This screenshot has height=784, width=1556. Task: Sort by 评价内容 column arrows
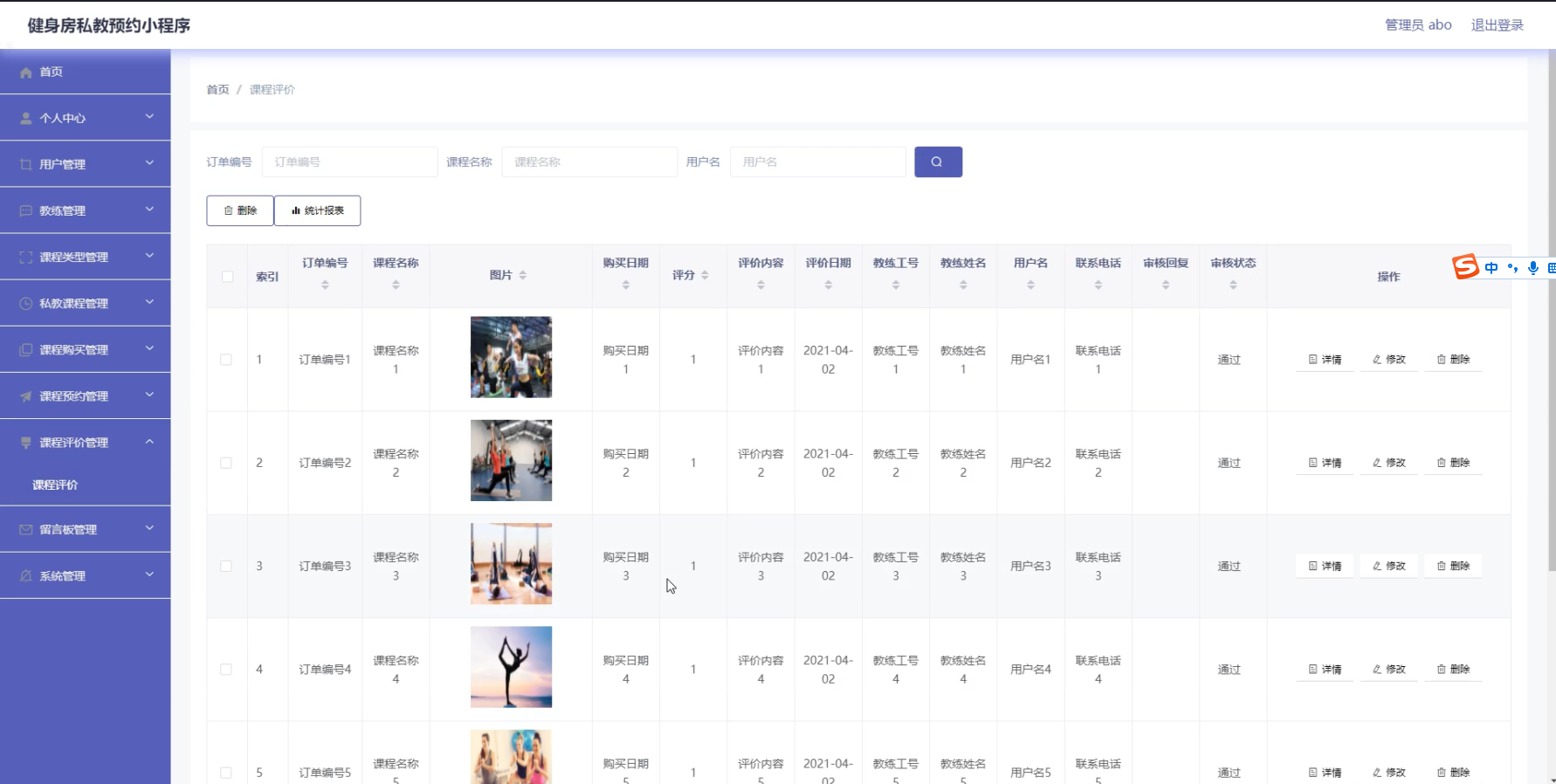[761, 285]
